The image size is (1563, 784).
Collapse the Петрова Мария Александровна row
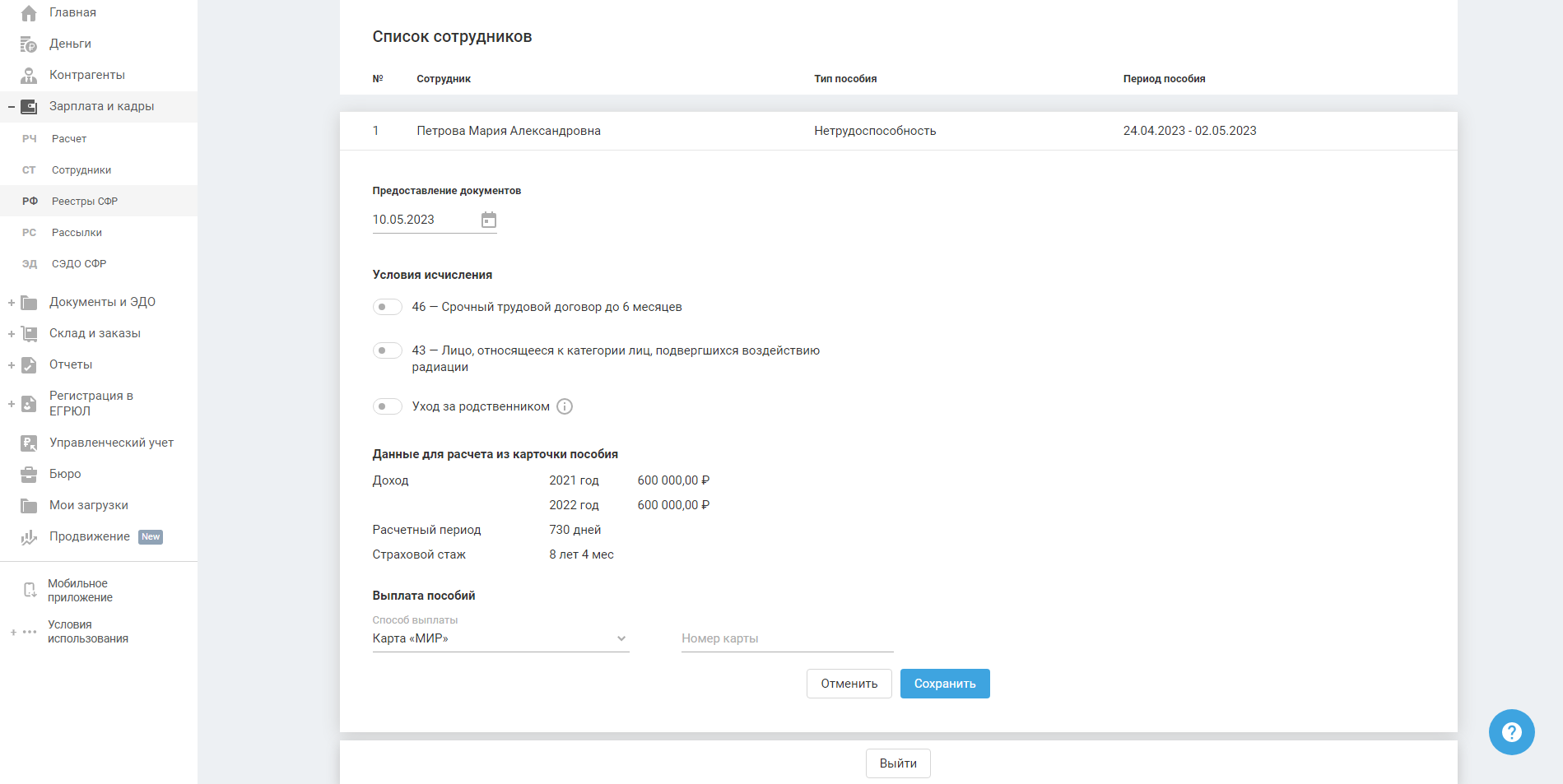(x=898, y=131)
